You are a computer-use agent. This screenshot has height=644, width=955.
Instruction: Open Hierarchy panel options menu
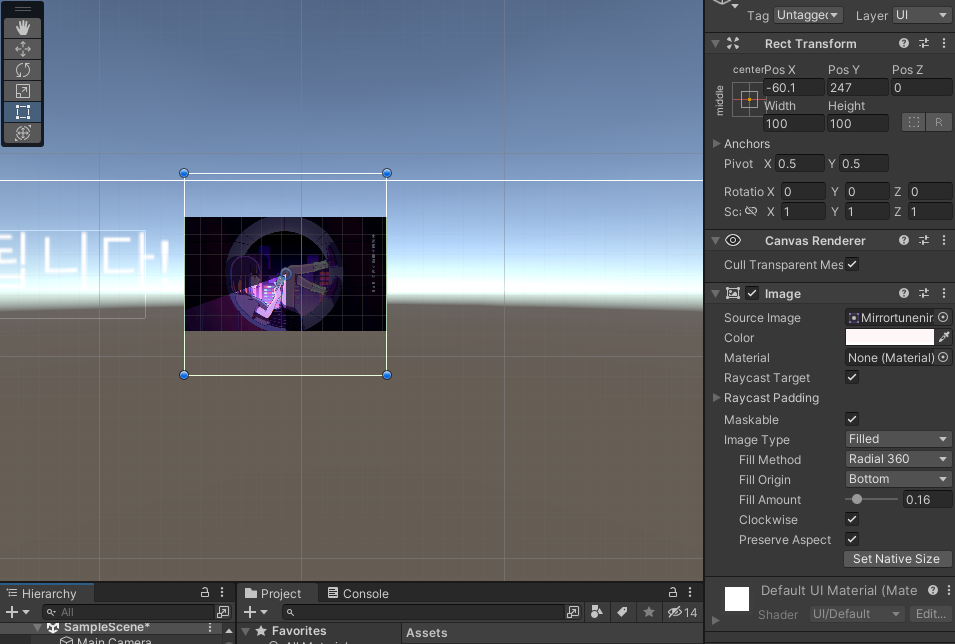pos(222,592)
